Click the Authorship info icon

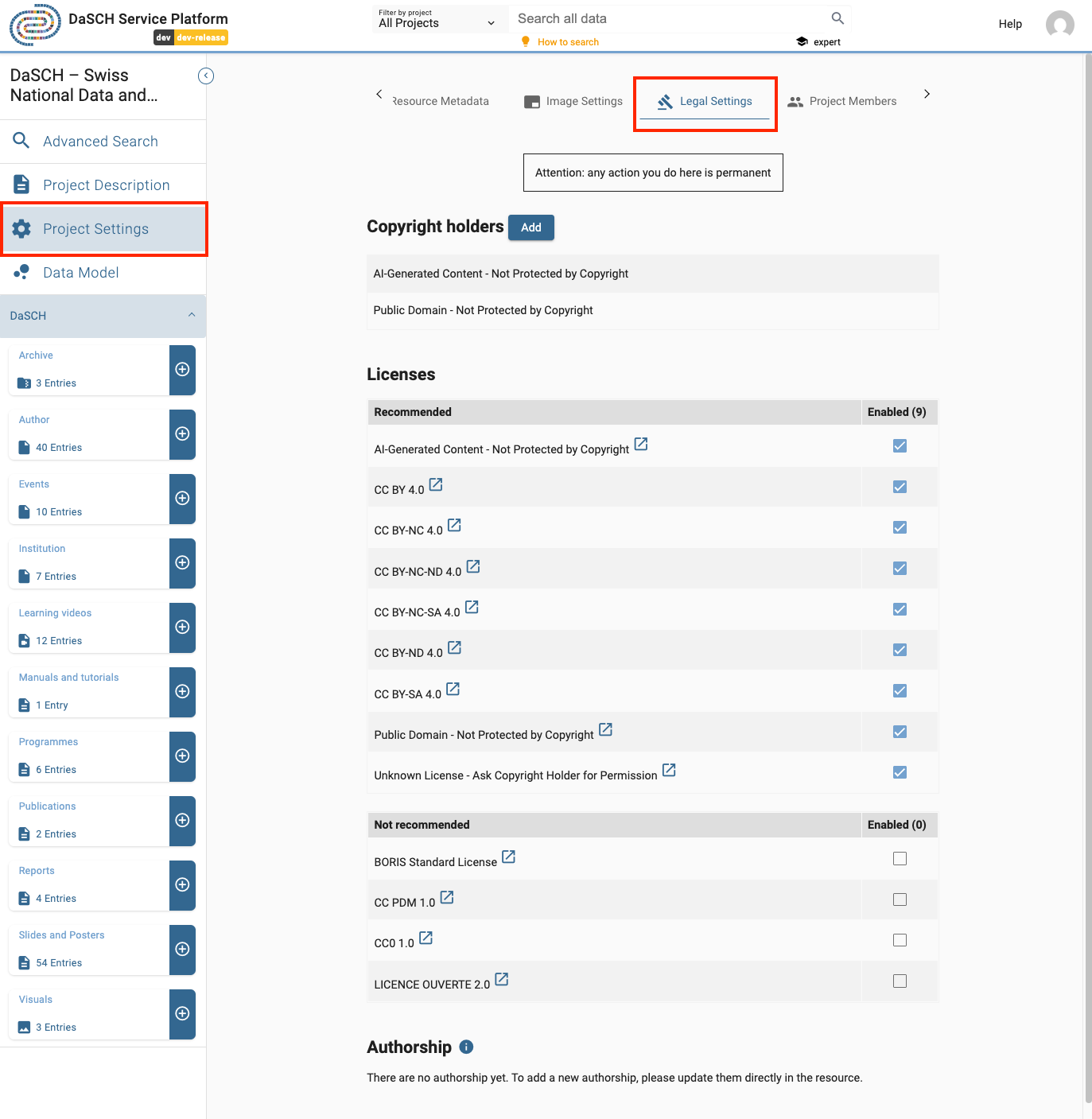coord(467,1047)
